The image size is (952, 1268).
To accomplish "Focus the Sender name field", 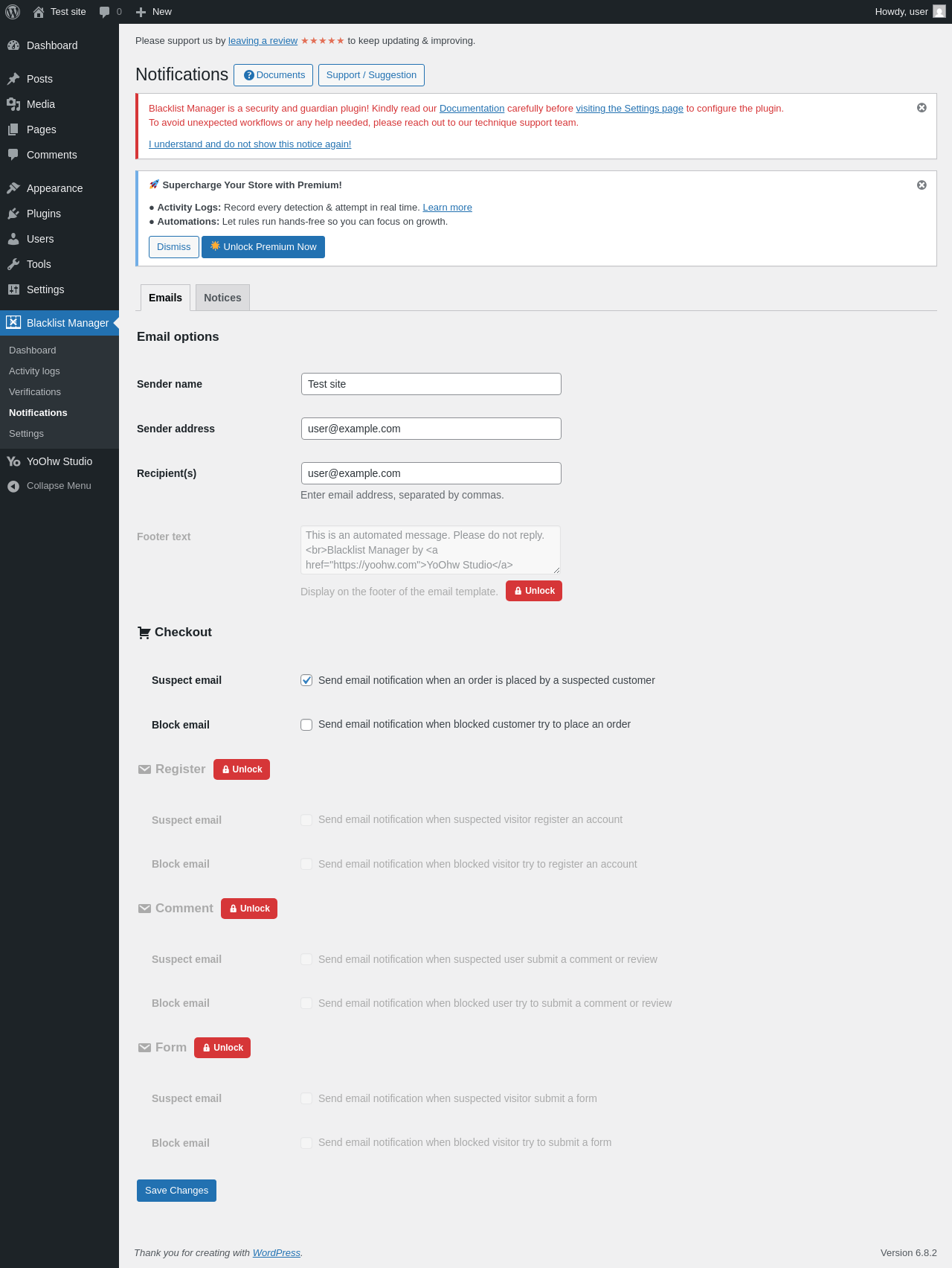I will (x=431, y=384).
